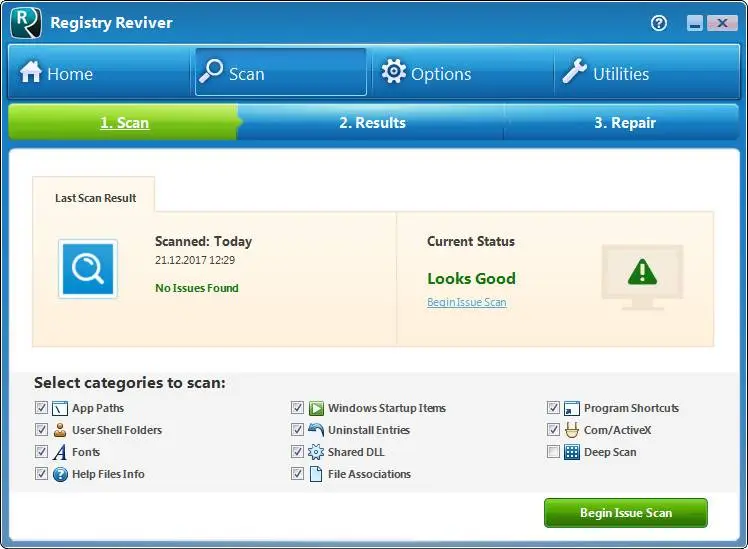The image size is (748, 549).
Task: Uncheck the Program Shortcuts checkbox
Action: tap(553, 408)
